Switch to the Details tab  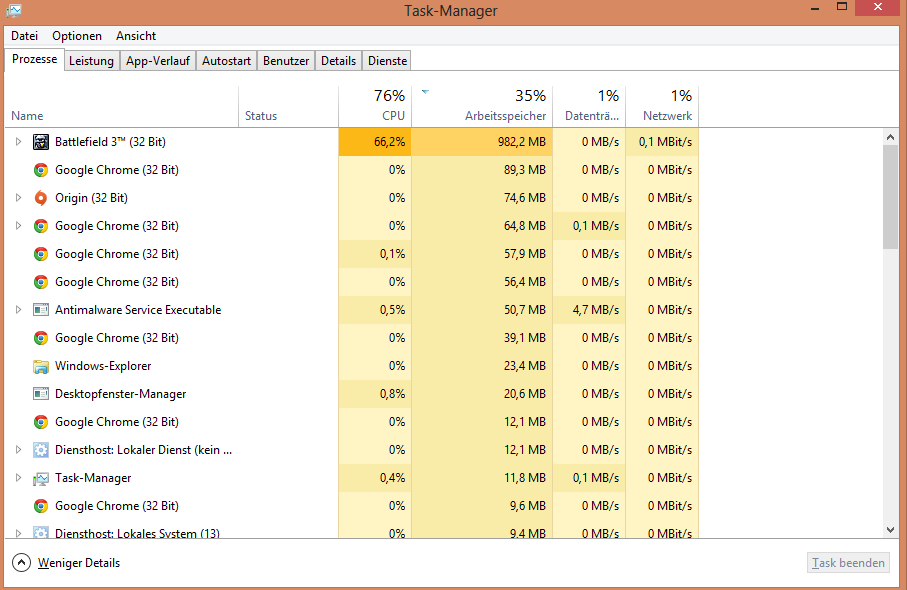click(338, 61)
